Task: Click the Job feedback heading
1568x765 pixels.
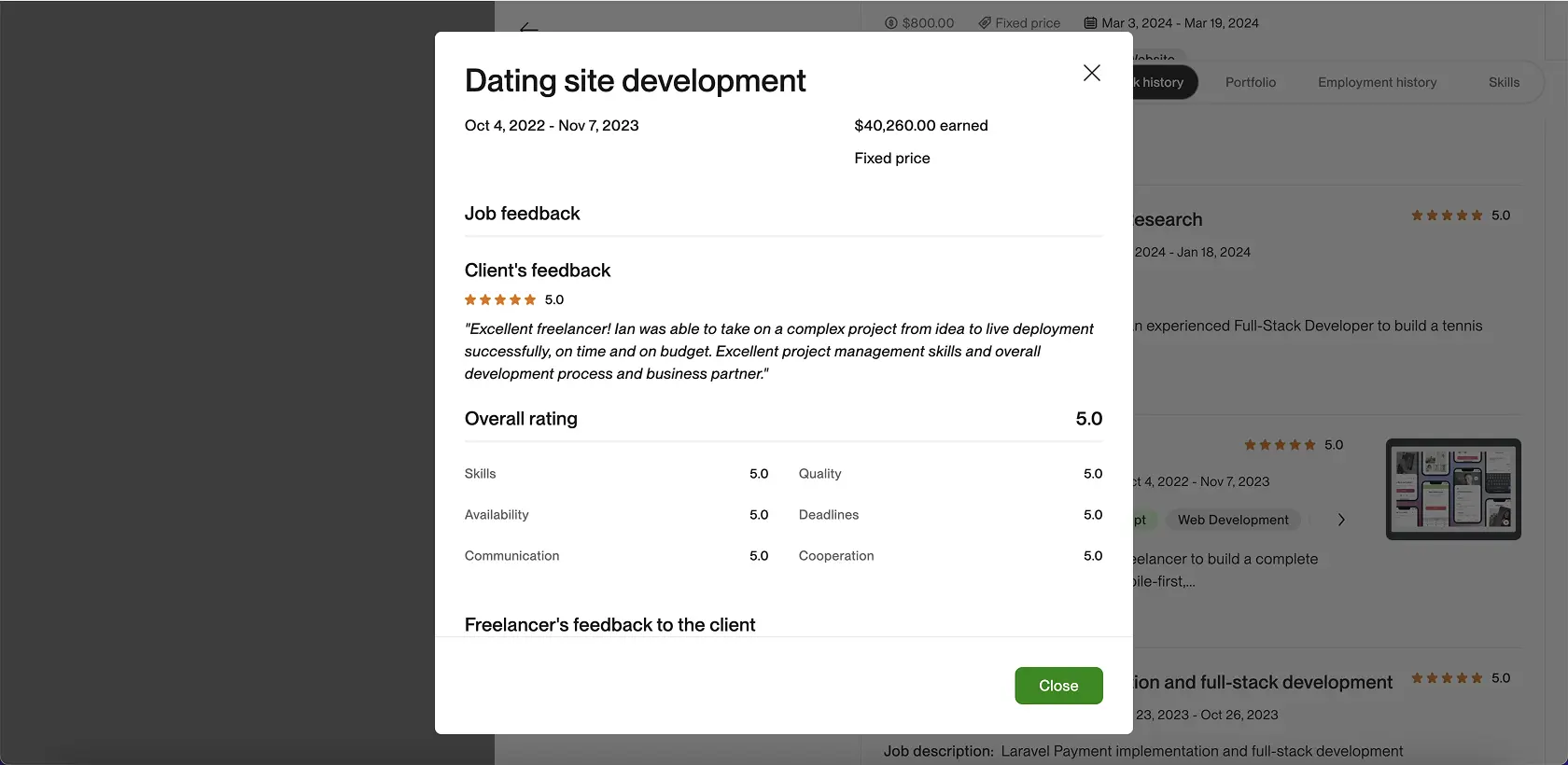Action: 522,214
